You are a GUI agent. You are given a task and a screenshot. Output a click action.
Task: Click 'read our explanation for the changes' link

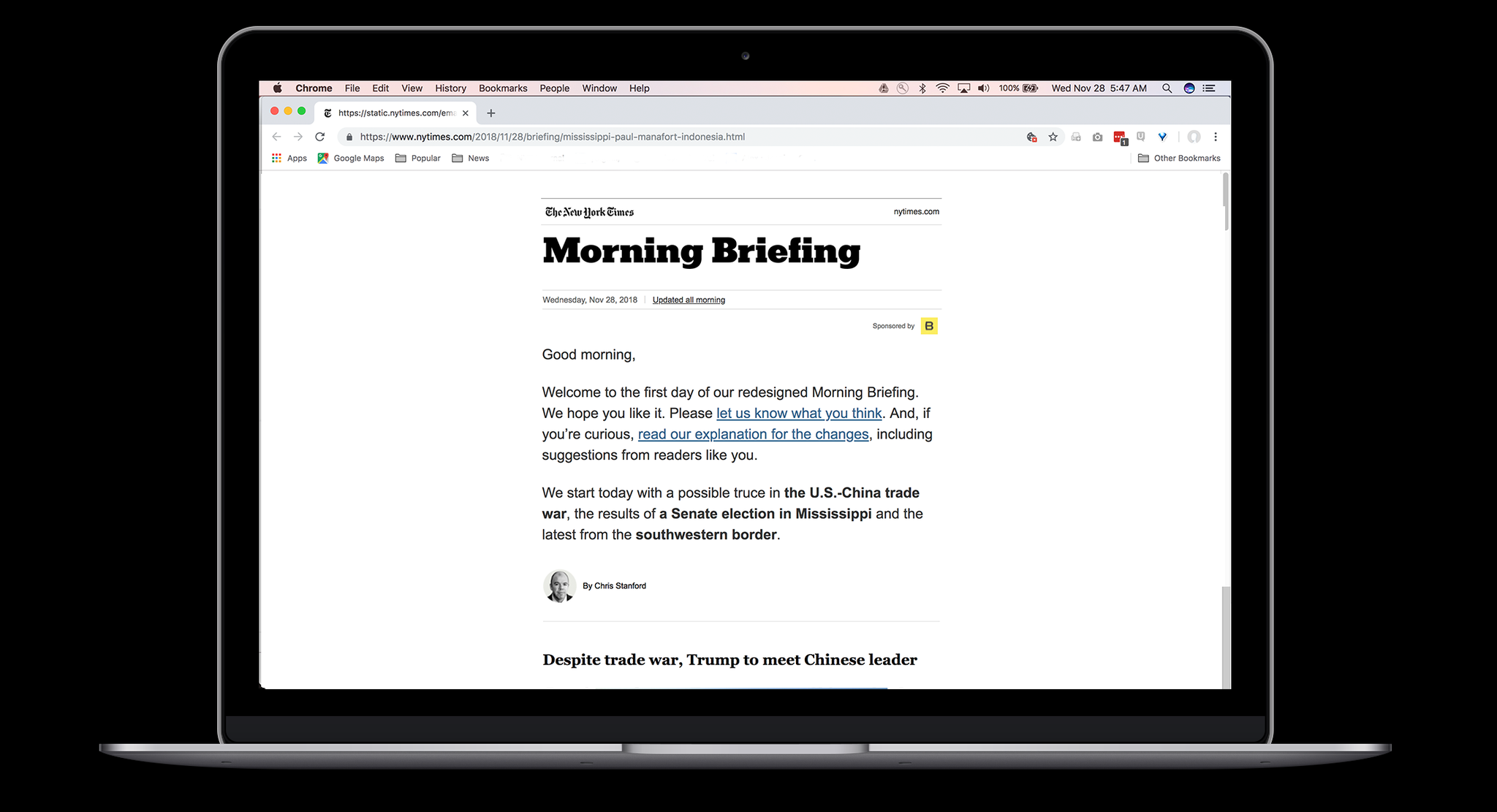pos(752,434)
